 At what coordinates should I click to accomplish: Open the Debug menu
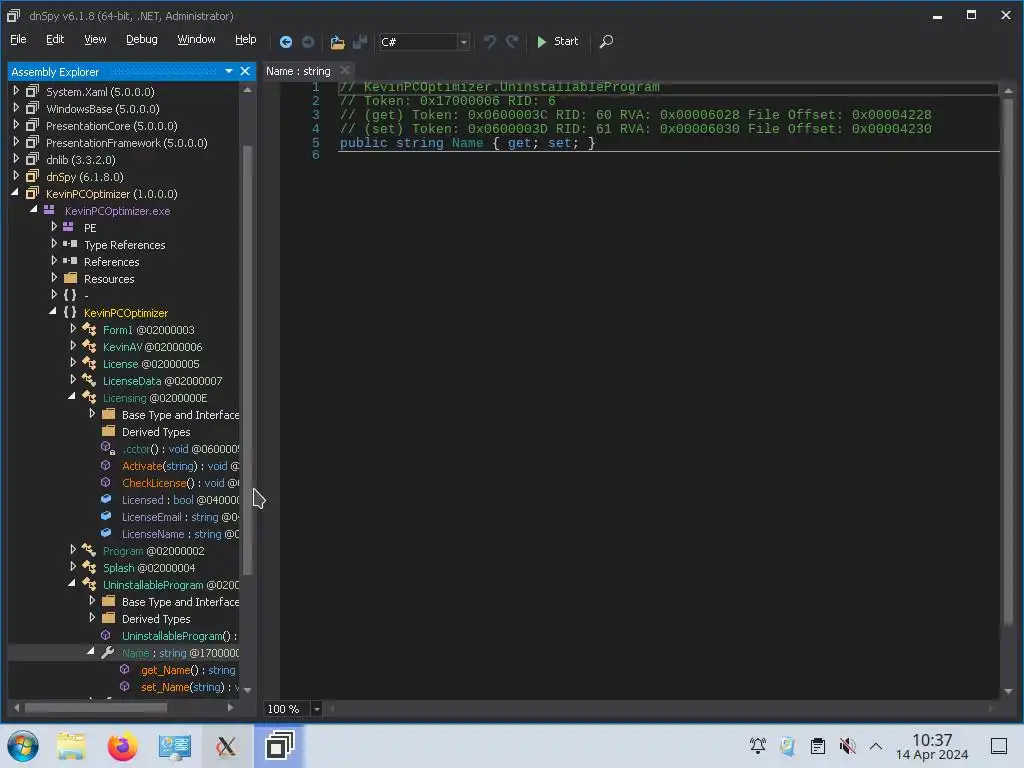(142, 39)
